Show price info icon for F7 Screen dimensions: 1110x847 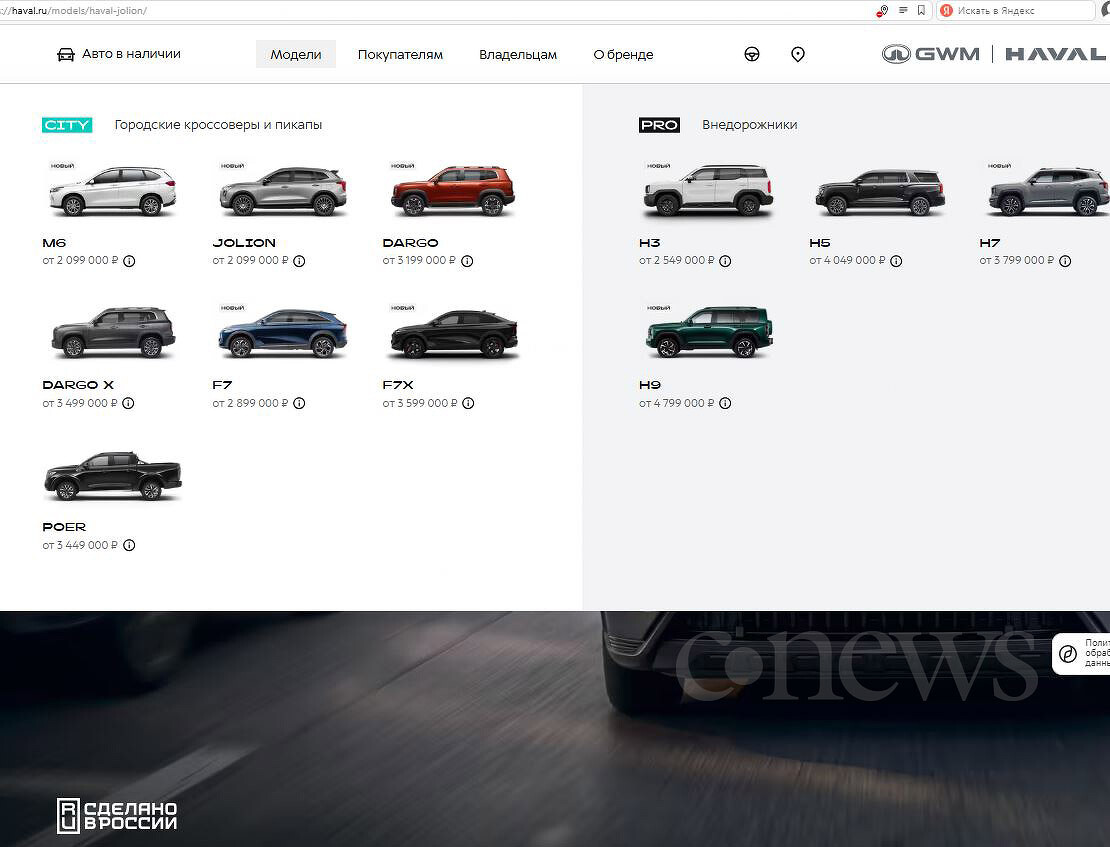tap(299, 403)
